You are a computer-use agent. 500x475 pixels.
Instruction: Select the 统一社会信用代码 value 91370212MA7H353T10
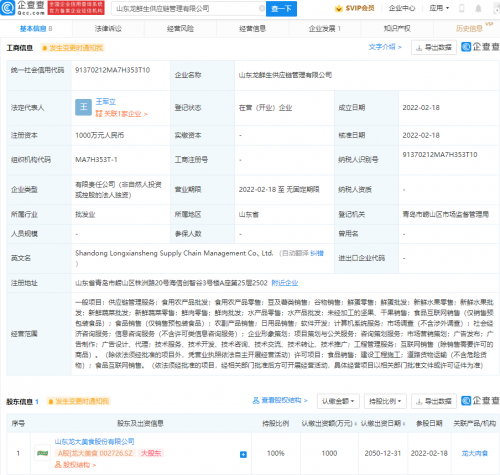(113, 70)
